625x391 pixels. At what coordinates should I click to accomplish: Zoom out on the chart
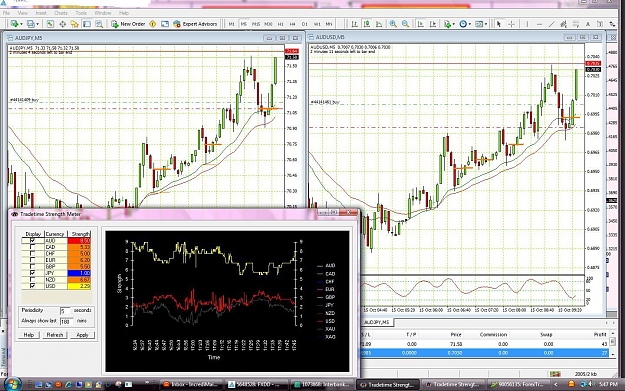[405, 24]
